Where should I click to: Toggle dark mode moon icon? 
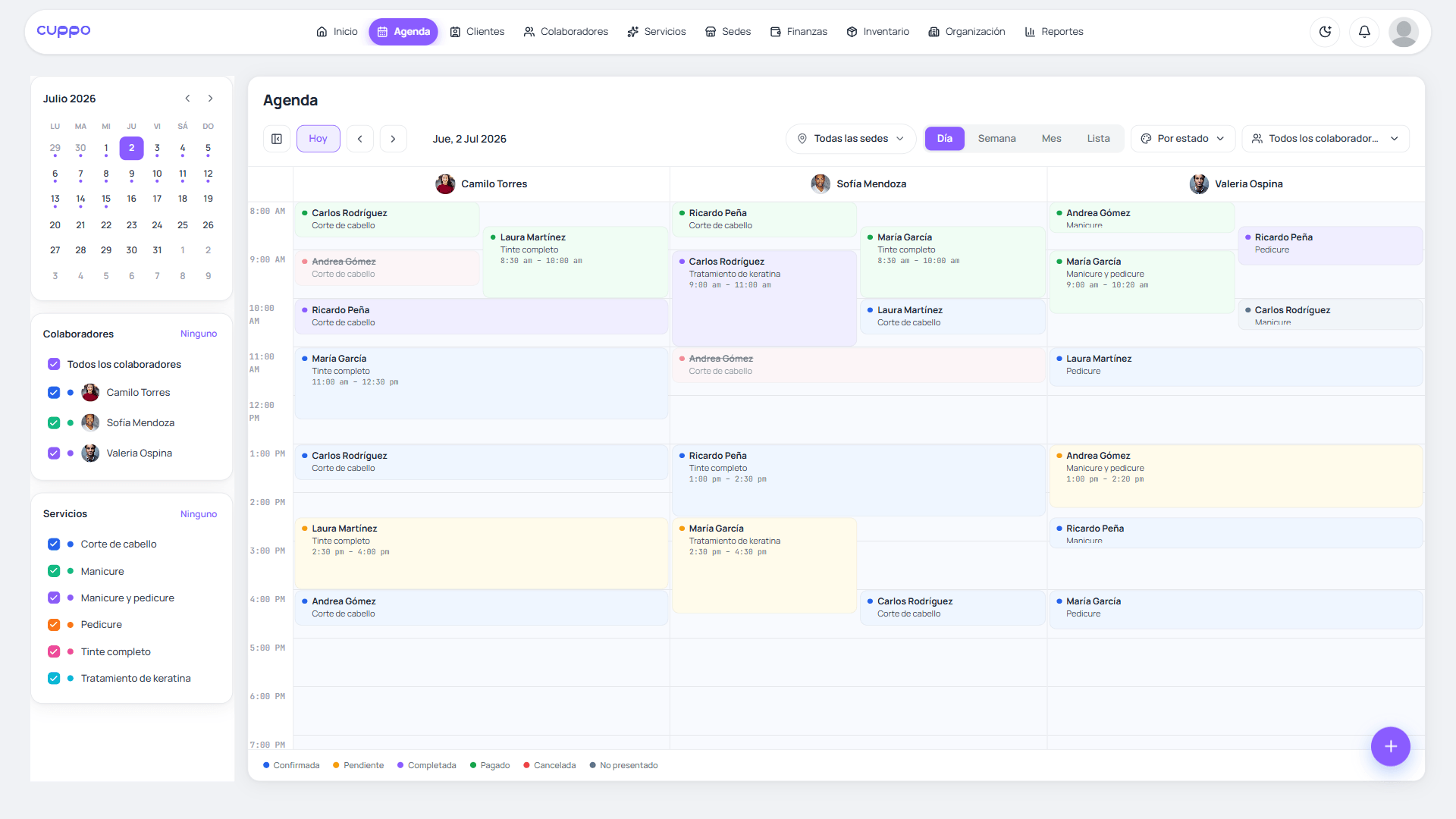click(1325, 32)
